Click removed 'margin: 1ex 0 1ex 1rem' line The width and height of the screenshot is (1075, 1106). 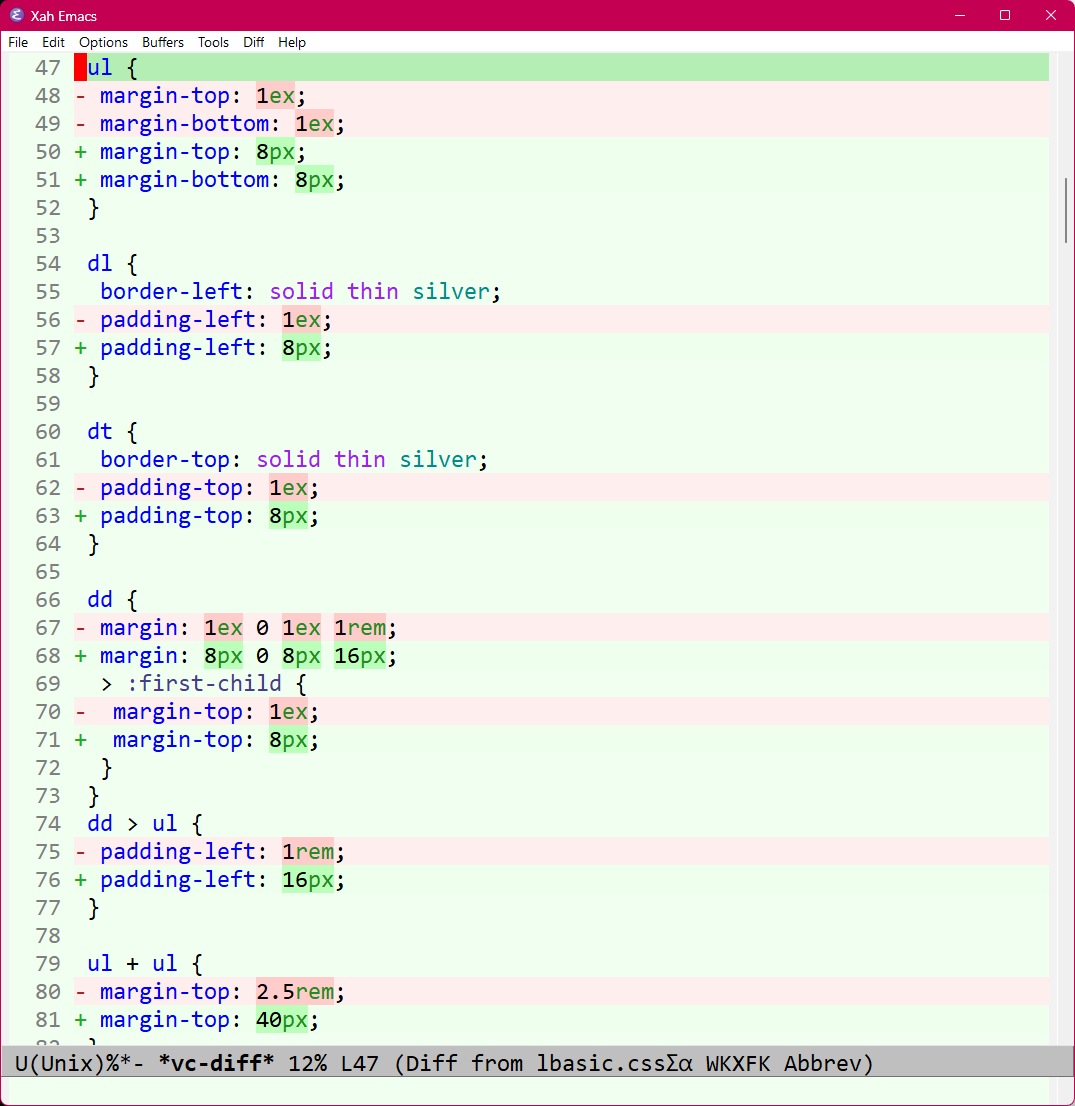(248, 627)
